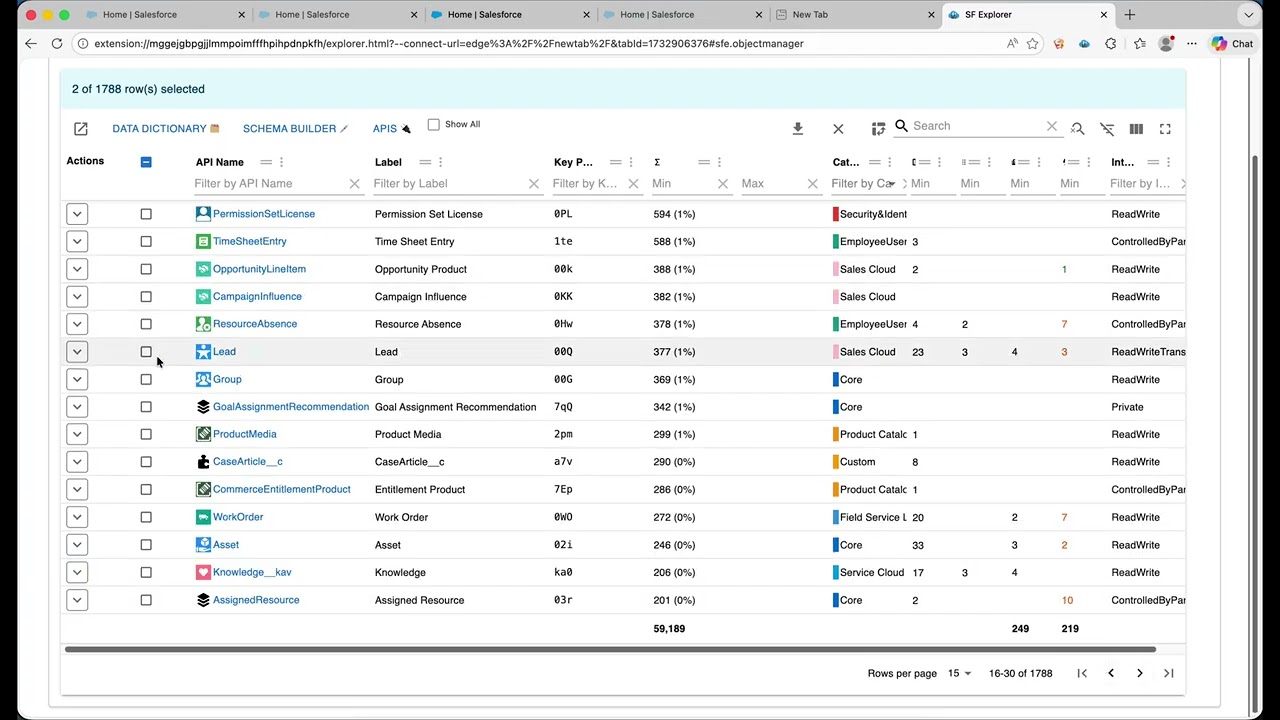This screenshot has width=1280, height=720.
Task: Check the WorkOrder row checkbox
Action: tap(146, 517)
